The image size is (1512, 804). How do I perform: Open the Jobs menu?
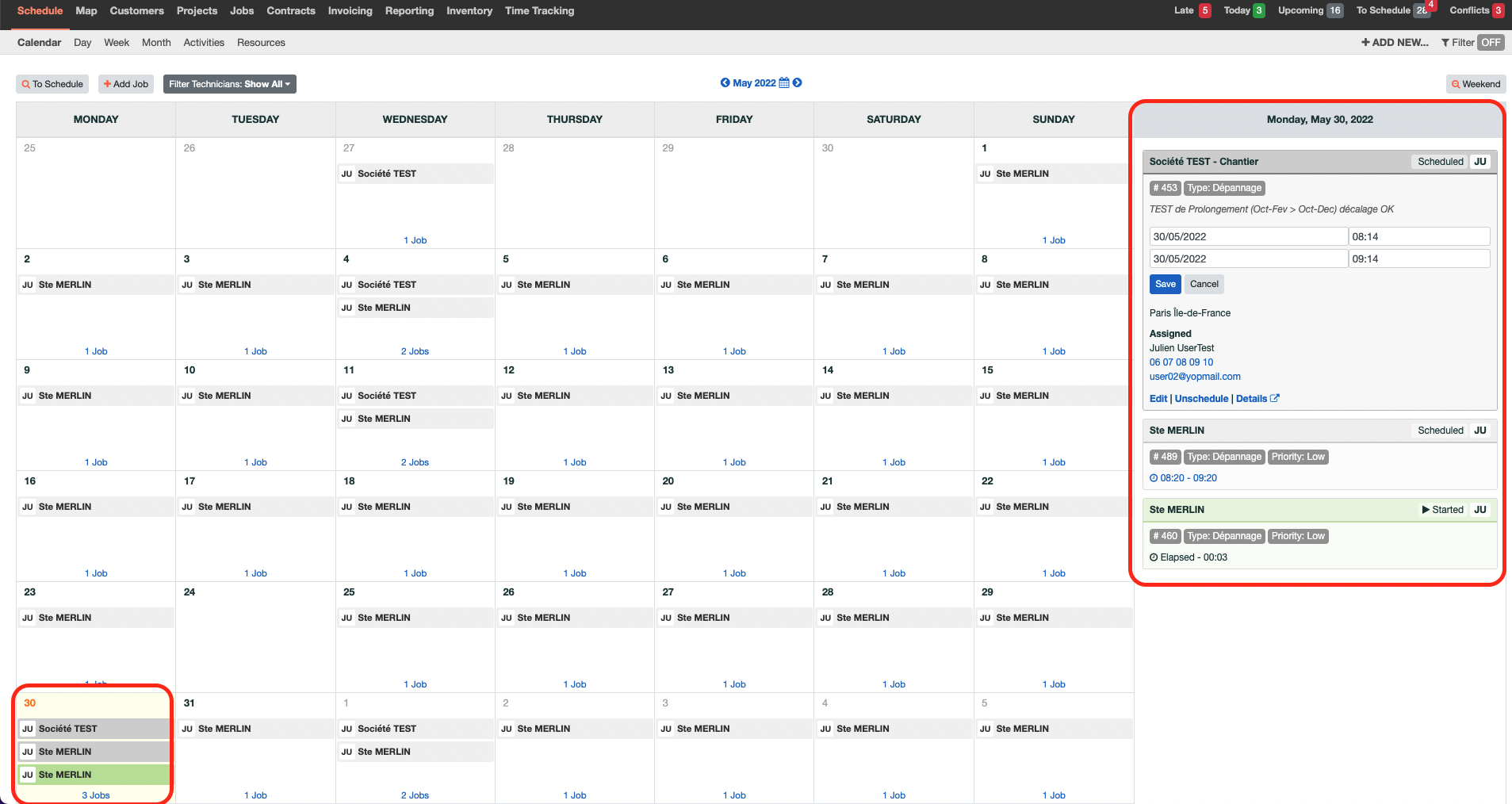242,10
